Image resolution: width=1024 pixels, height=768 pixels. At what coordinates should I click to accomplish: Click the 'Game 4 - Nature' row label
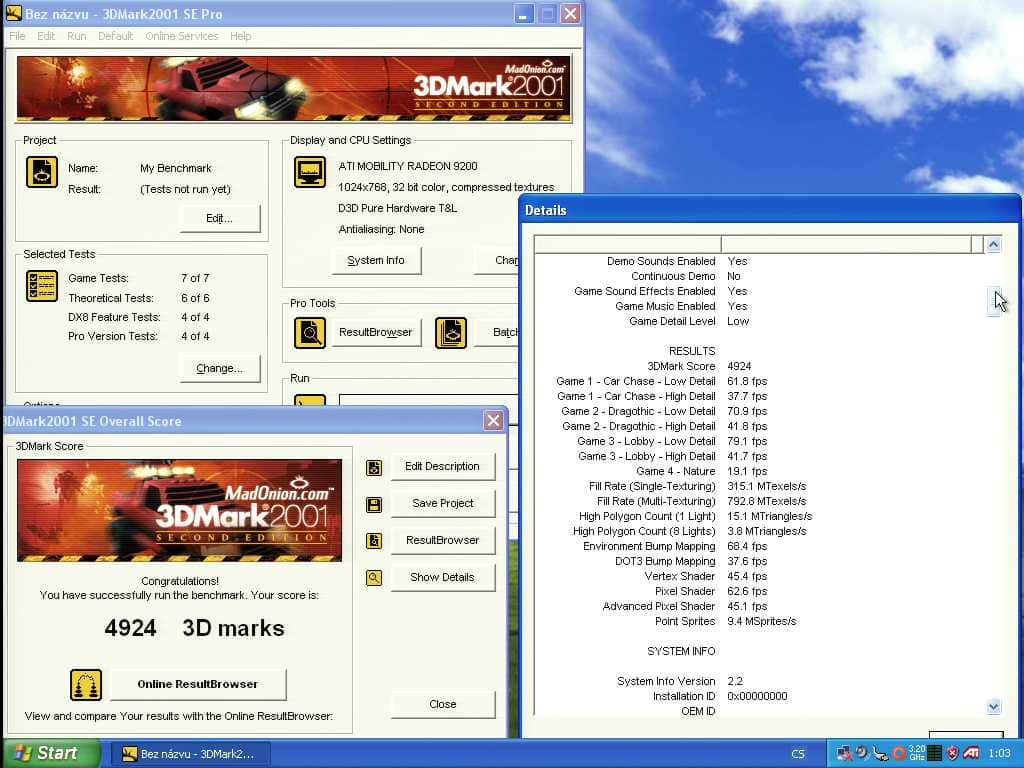[x=676, y=472]
